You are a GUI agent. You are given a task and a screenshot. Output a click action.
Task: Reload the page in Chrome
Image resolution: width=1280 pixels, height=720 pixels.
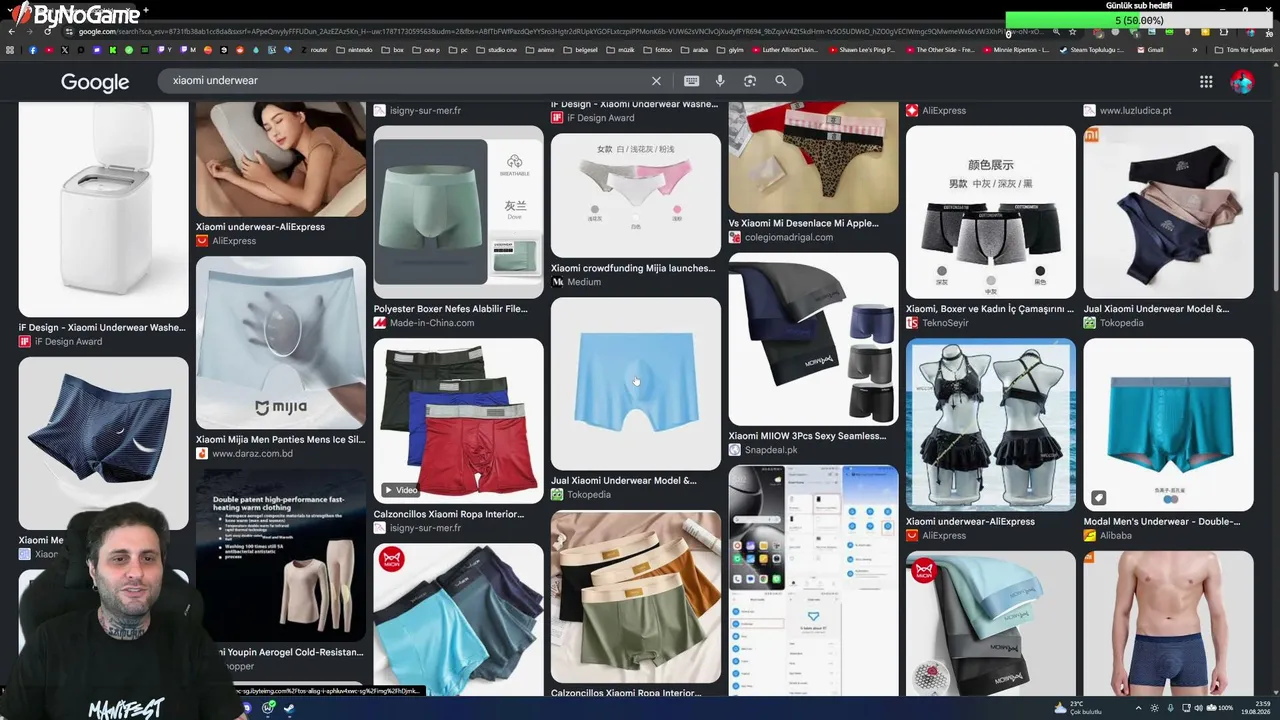(x=47, y=31)
